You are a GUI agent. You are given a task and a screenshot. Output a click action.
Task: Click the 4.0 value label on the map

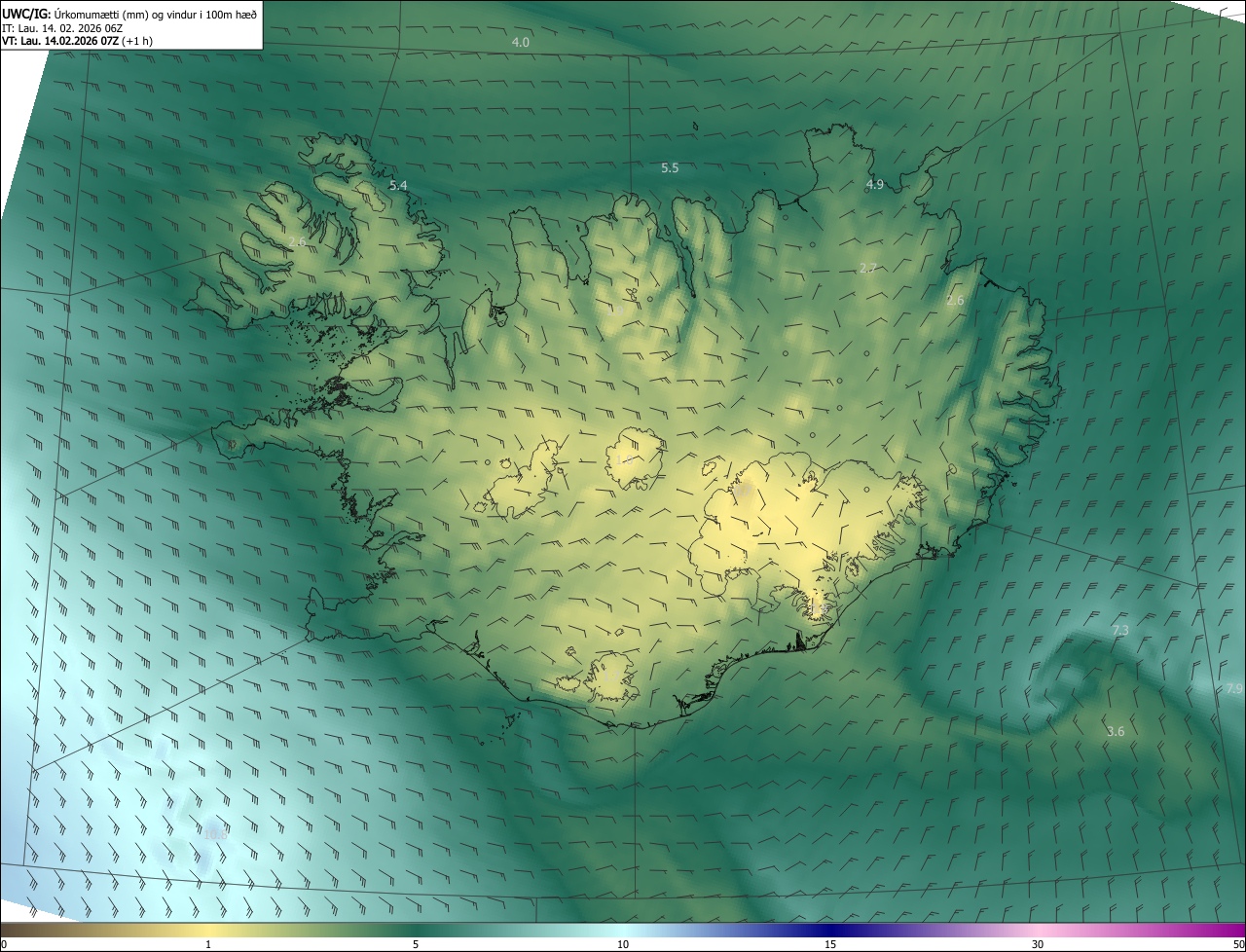[x=521, y=43]
